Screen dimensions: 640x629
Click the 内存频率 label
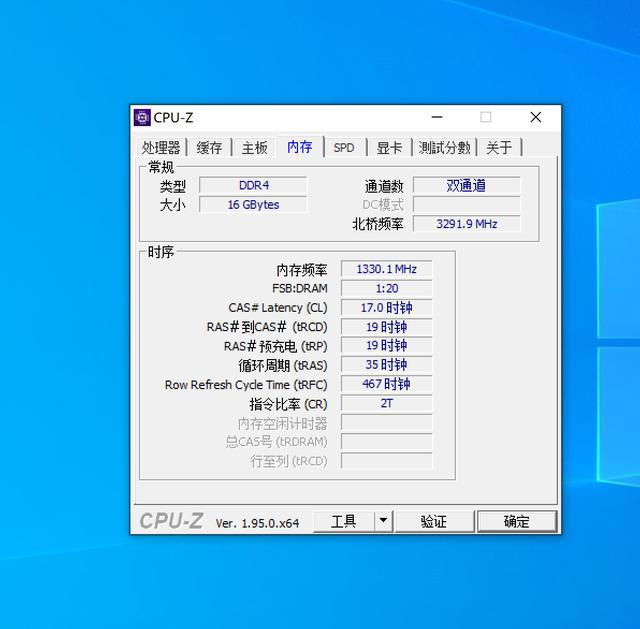(302, 270)
